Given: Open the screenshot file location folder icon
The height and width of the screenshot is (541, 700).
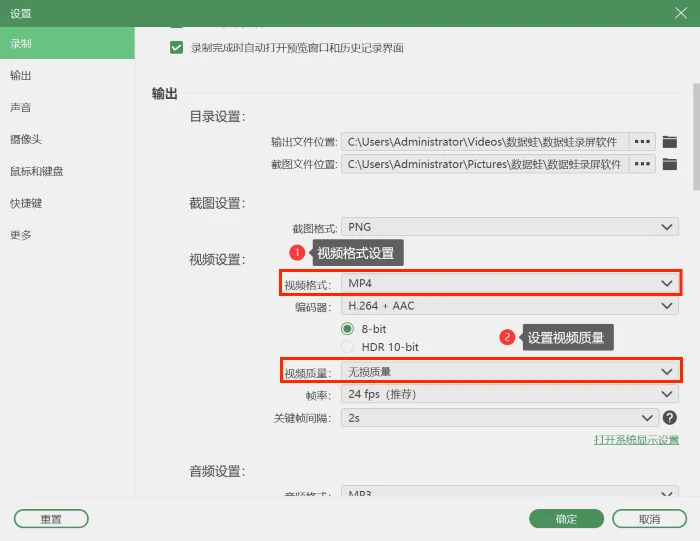Looking at the screenshot, I should point(669,164).
